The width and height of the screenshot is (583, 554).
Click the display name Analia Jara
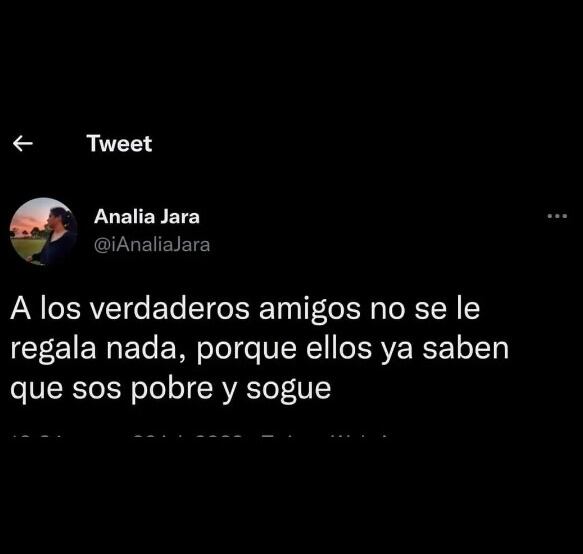pyautogui.click(x=147, y=216)
